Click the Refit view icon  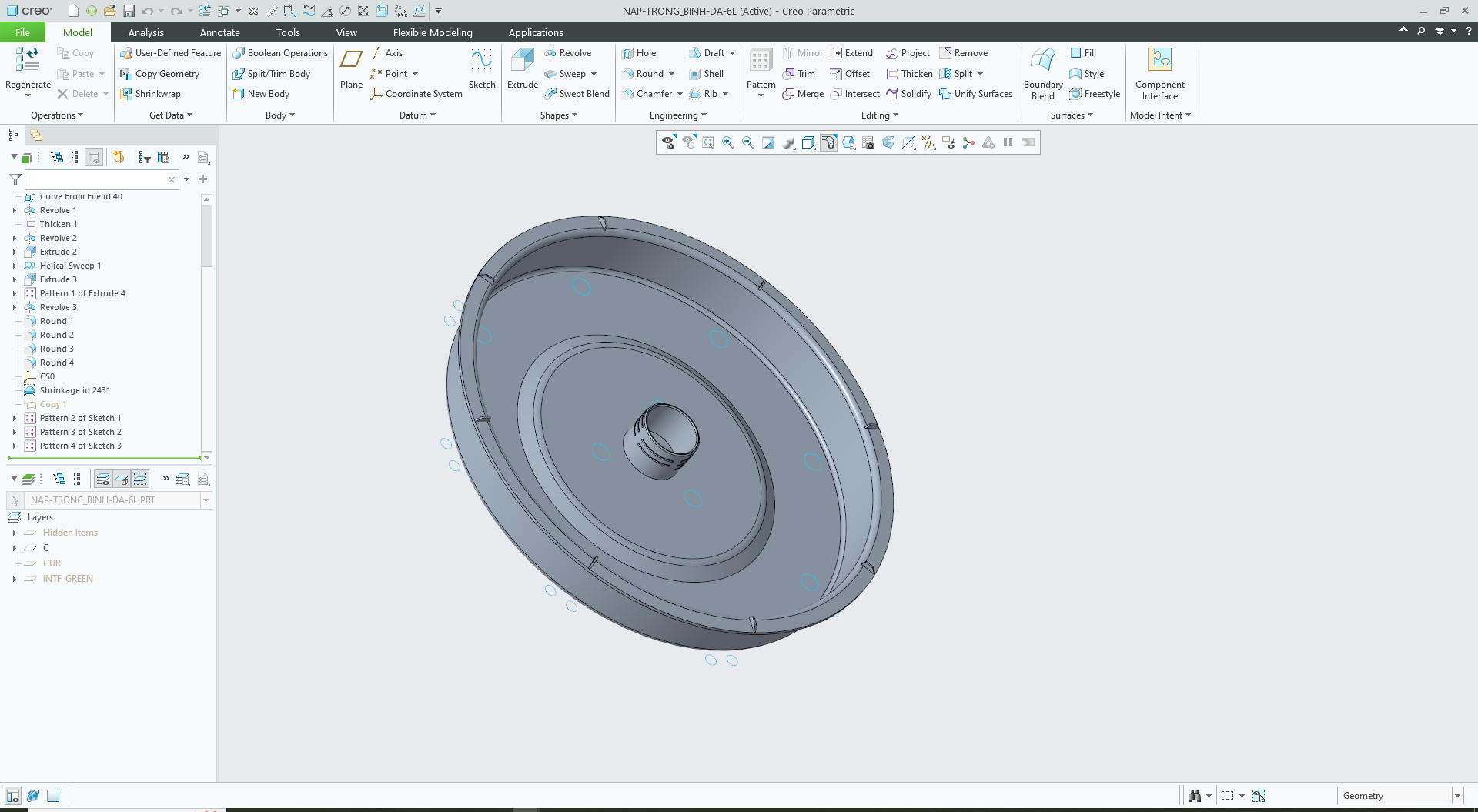708,142
